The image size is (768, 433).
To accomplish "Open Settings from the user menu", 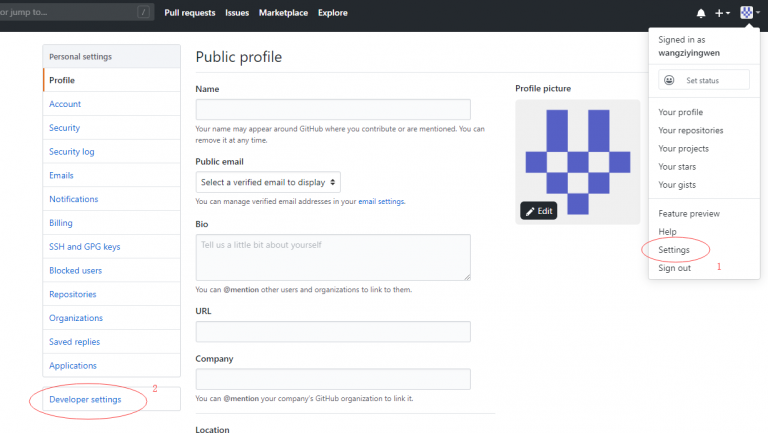I will click(x=674, y=249).
